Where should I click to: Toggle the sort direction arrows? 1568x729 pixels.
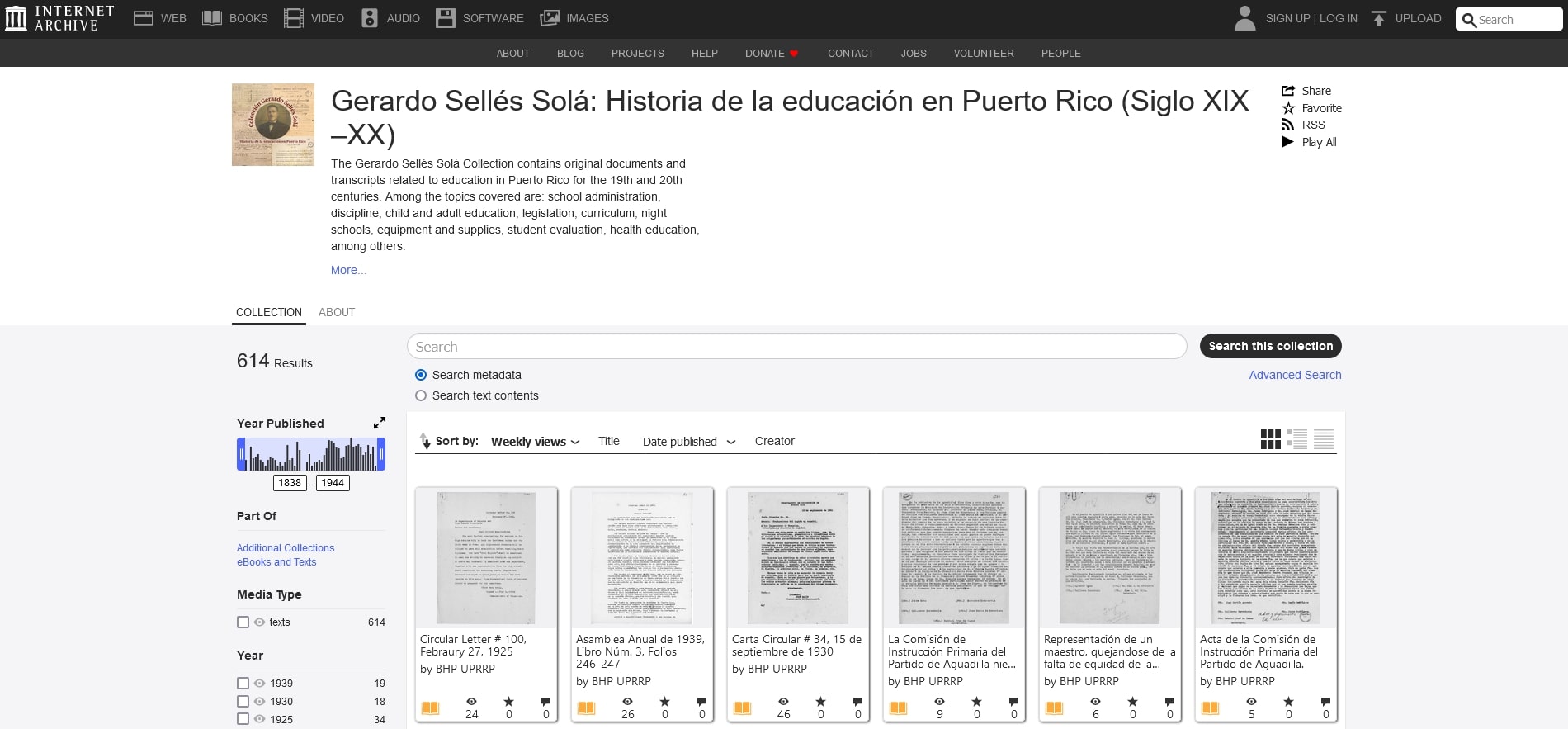[424, 441]
